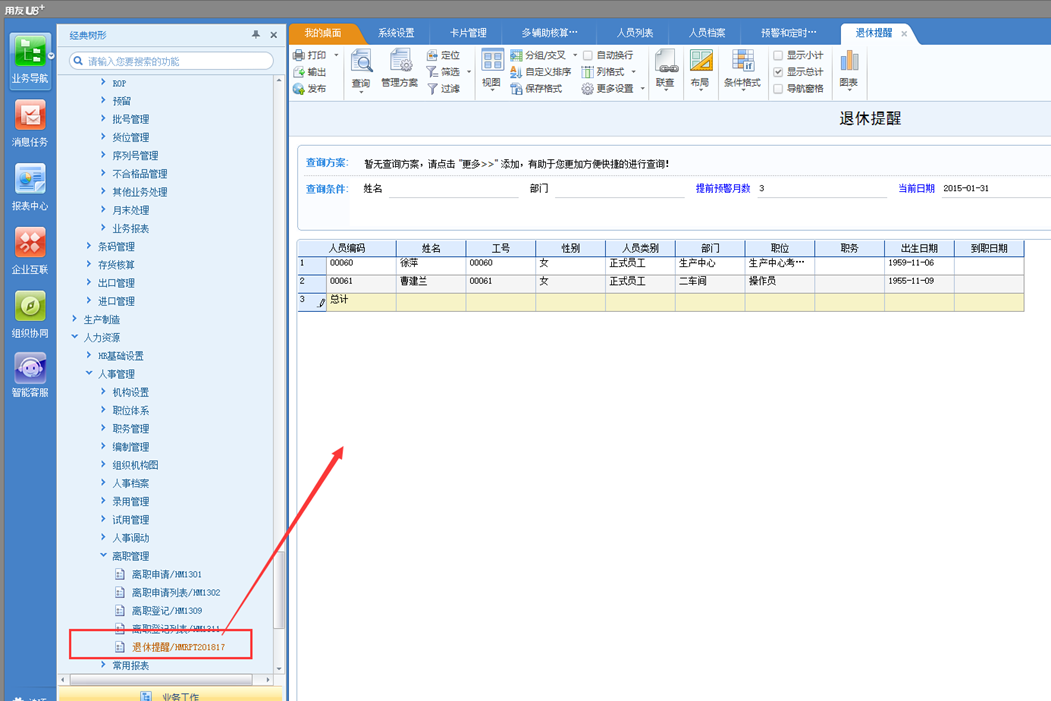Viewport: 1051px width, 701px height.
Task: Switch to the 系统设置 tab
Action: coord(396,33)
